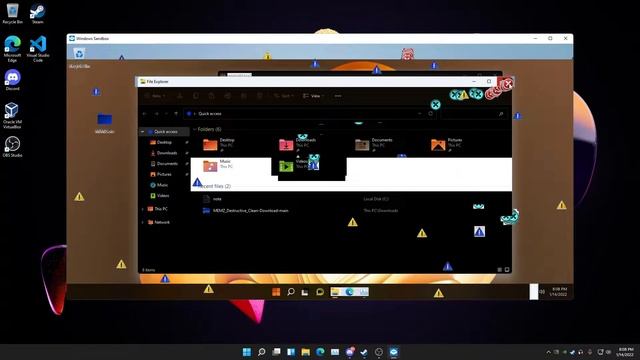Refresh the Quick access view
The image size is (640, 360).
[x=431, y=114]
